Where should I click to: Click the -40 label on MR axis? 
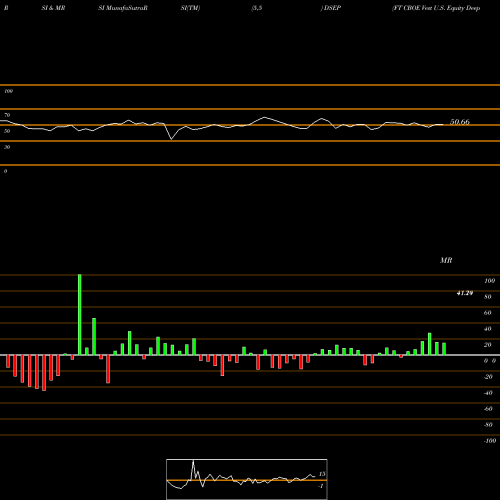click(x=488, y=393)
